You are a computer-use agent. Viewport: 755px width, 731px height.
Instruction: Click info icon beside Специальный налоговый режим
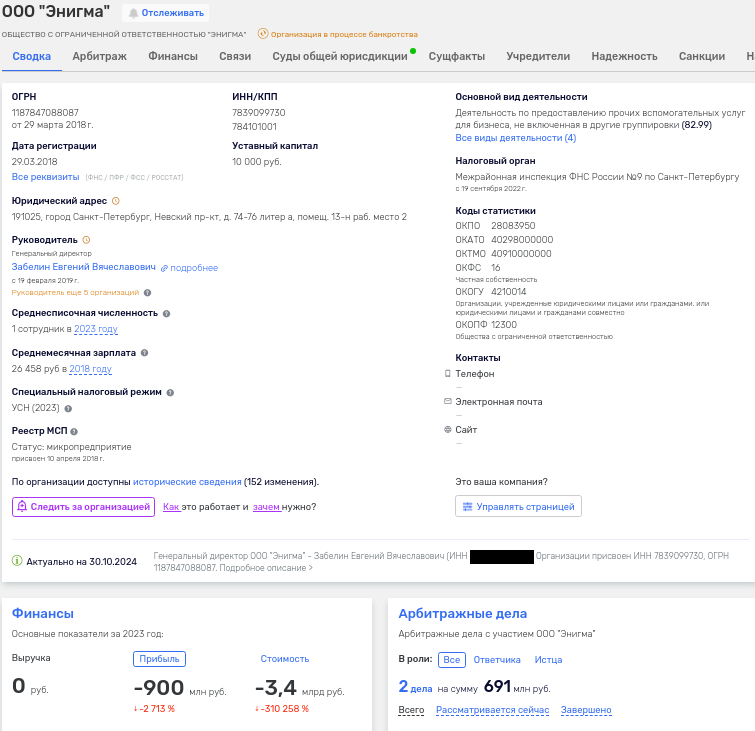(x=168, y=392)
